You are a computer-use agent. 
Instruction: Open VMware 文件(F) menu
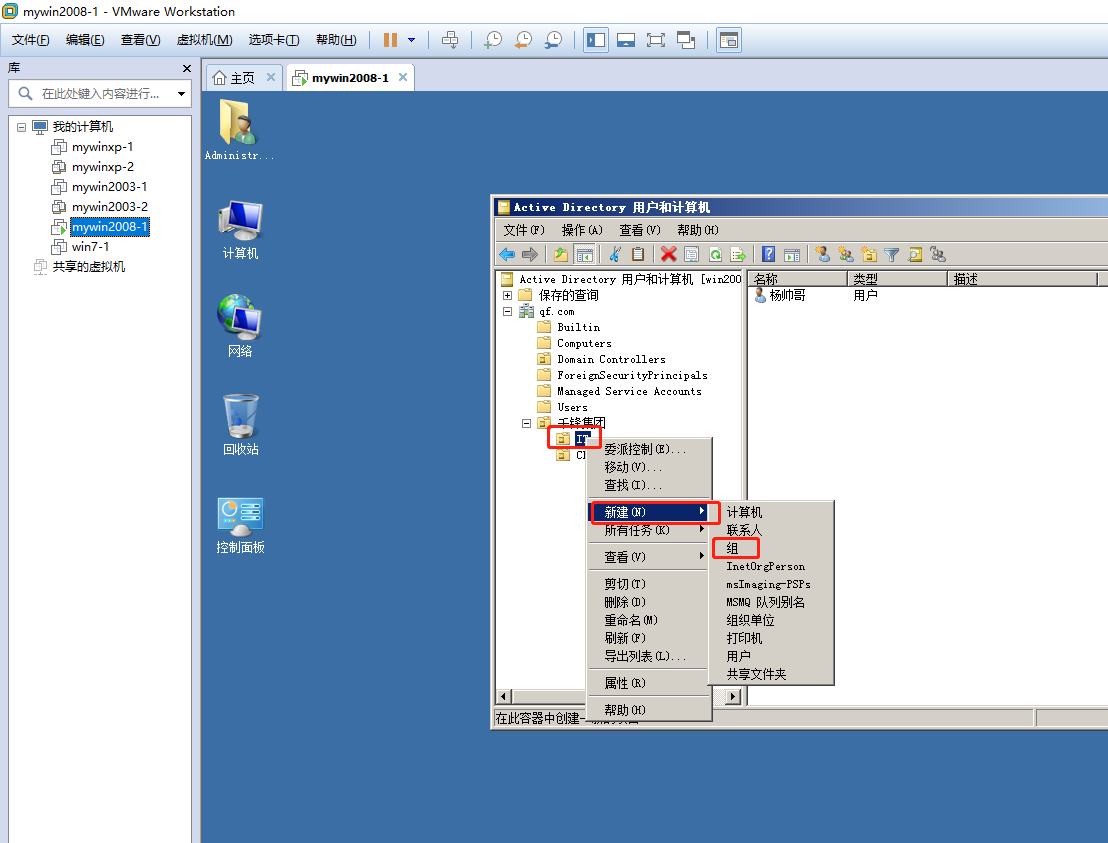point(30,40)
